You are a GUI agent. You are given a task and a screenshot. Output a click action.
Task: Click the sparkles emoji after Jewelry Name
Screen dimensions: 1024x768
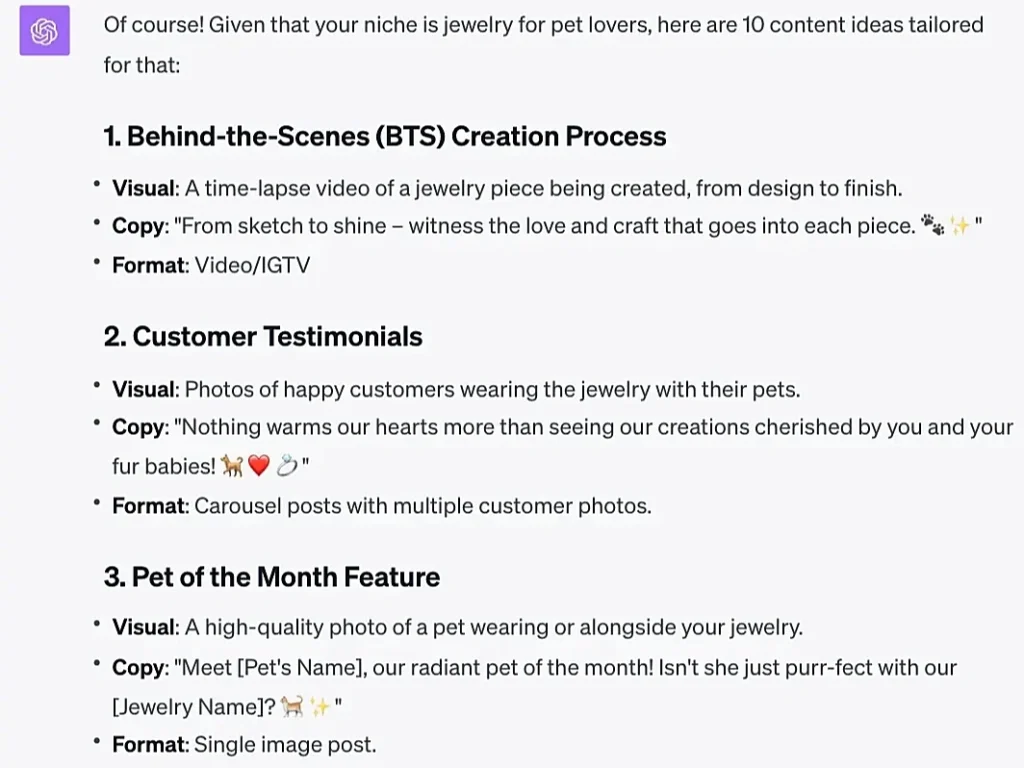(320, 707)
